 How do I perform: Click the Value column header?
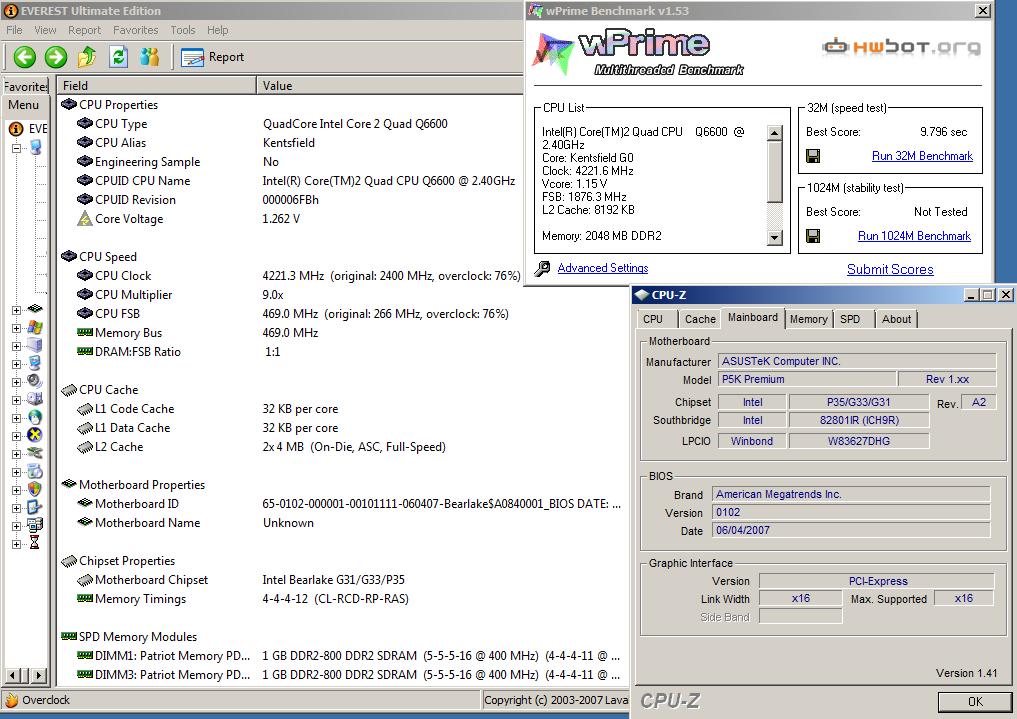(x=390, y=86)
